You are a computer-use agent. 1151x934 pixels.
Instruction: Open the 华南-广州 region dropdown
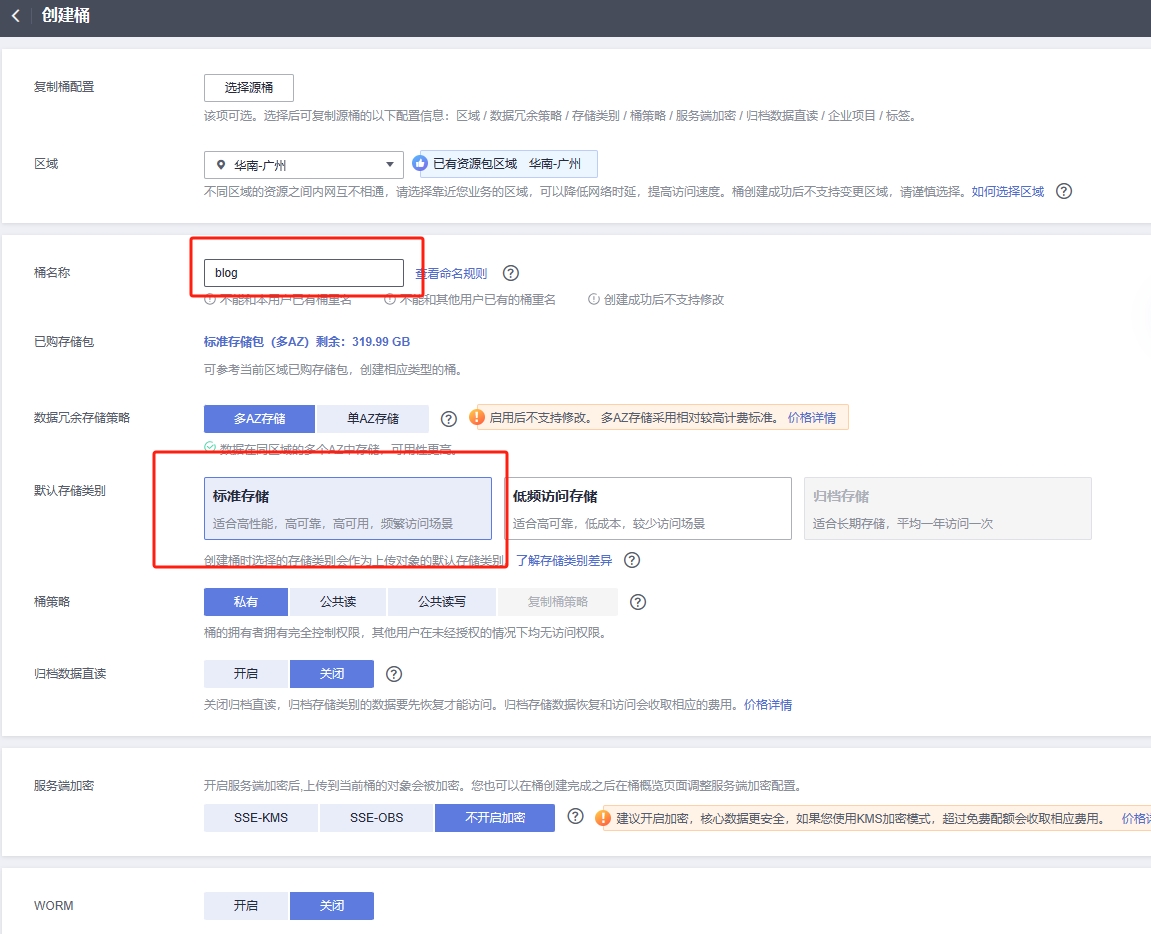(303, 165)
